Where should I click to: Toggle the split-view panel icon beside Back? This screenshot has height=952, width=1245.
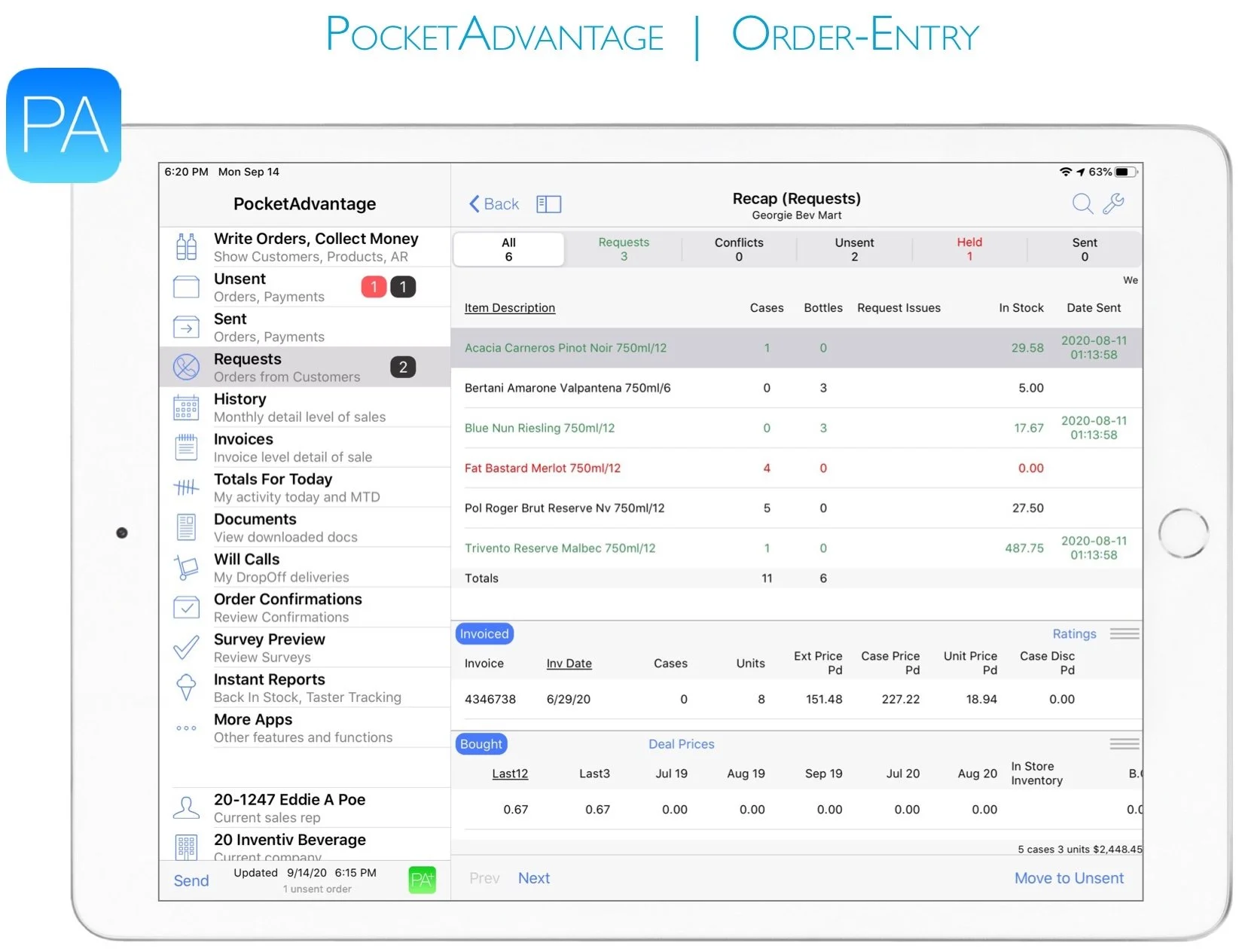[x=548, y=203]
